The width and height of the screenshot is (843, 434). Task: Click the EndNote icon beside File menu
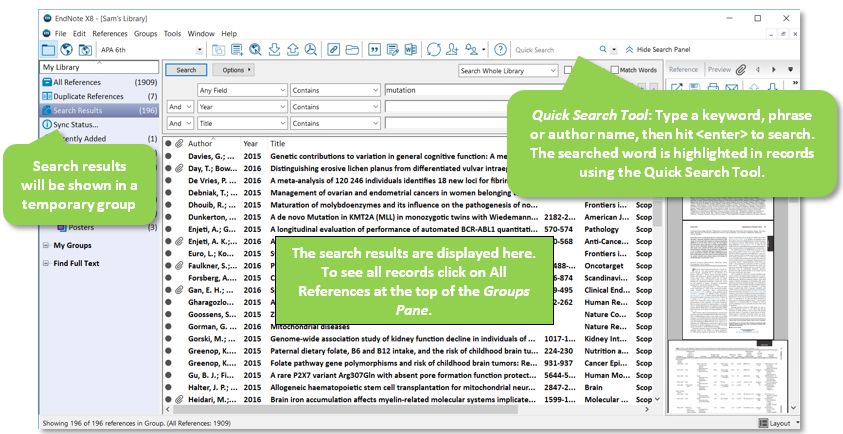(x=47, y=33)
